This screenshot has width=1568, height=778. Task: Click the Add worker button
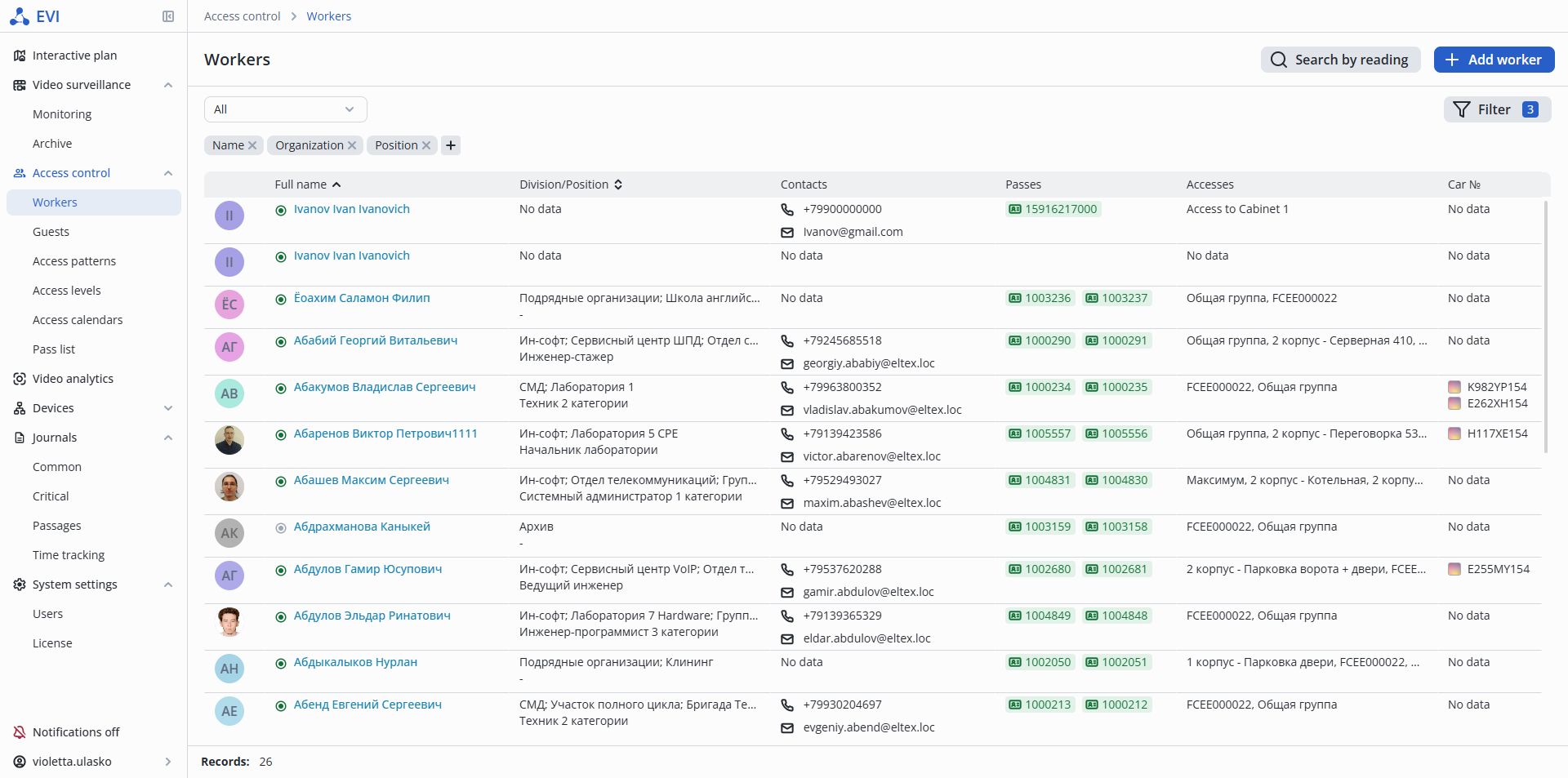point(1494,60)
